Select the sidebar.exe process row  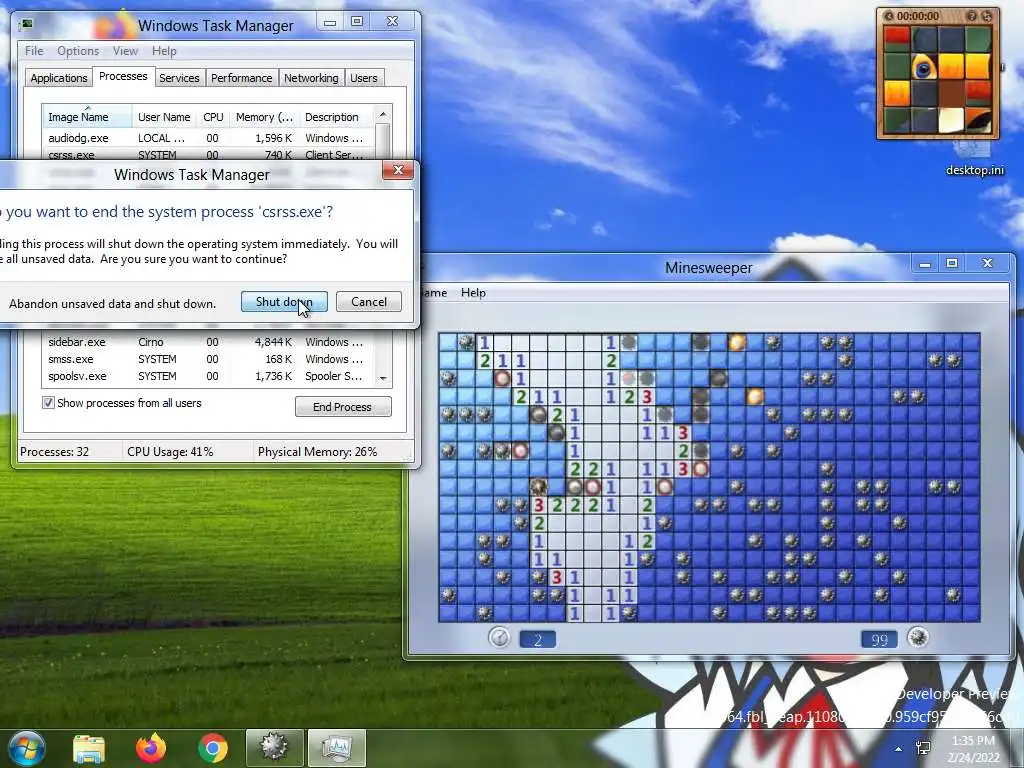pos(209,342)
